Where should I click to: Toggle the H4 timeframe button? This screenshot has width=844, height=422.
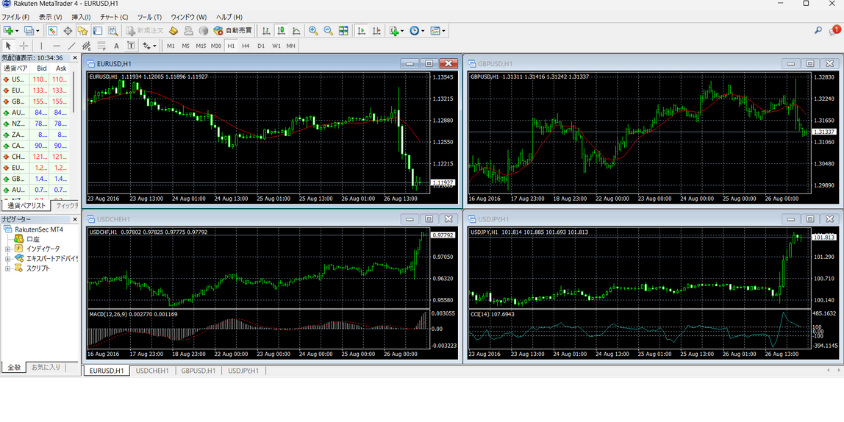click(246, 46)
